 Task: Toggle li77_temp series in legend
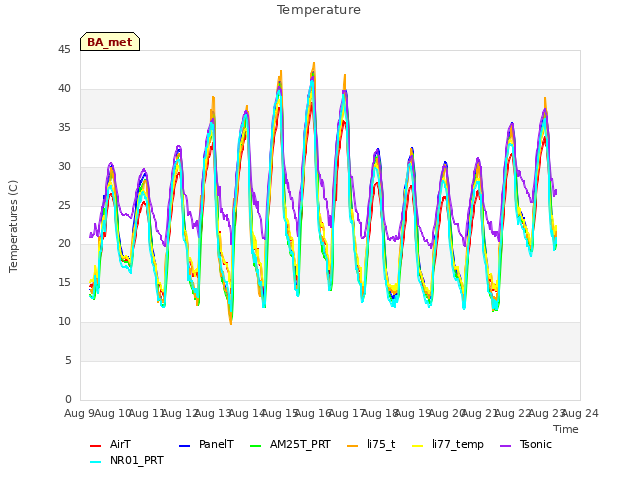pyautogui.click(x=448, y=444)
